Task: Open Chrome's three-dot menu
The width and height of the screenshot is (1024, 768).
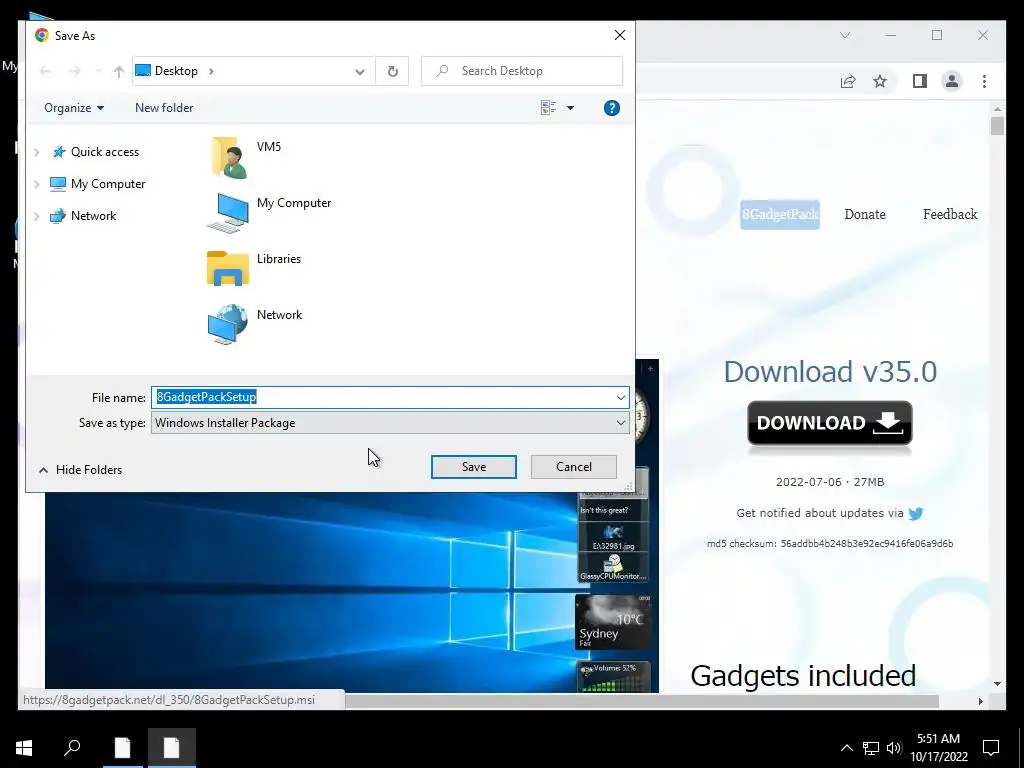Action: (984, 82)
